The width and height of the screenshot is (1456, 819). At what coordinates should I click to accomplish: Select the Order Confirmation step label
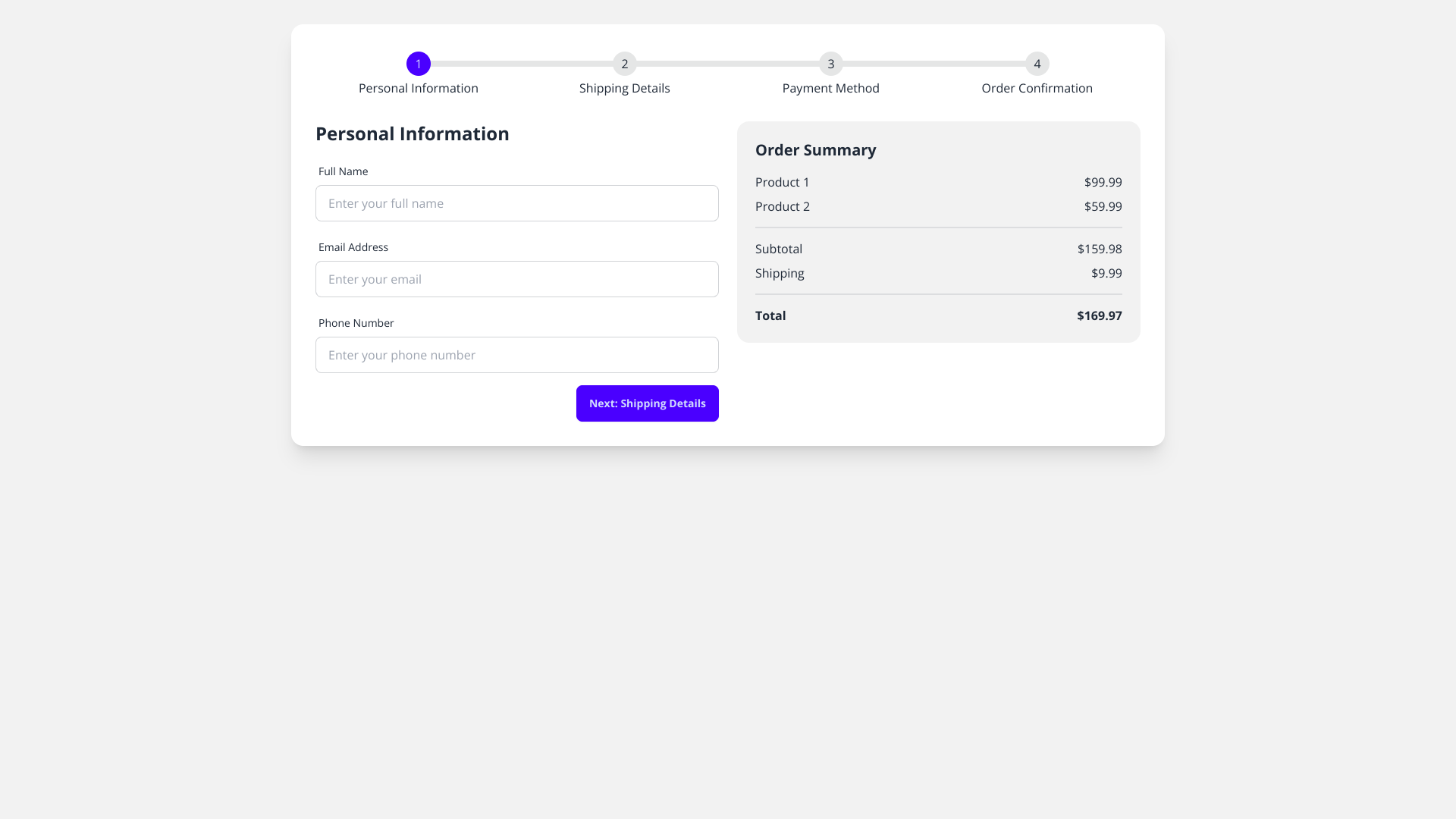tap(1037, 89)
